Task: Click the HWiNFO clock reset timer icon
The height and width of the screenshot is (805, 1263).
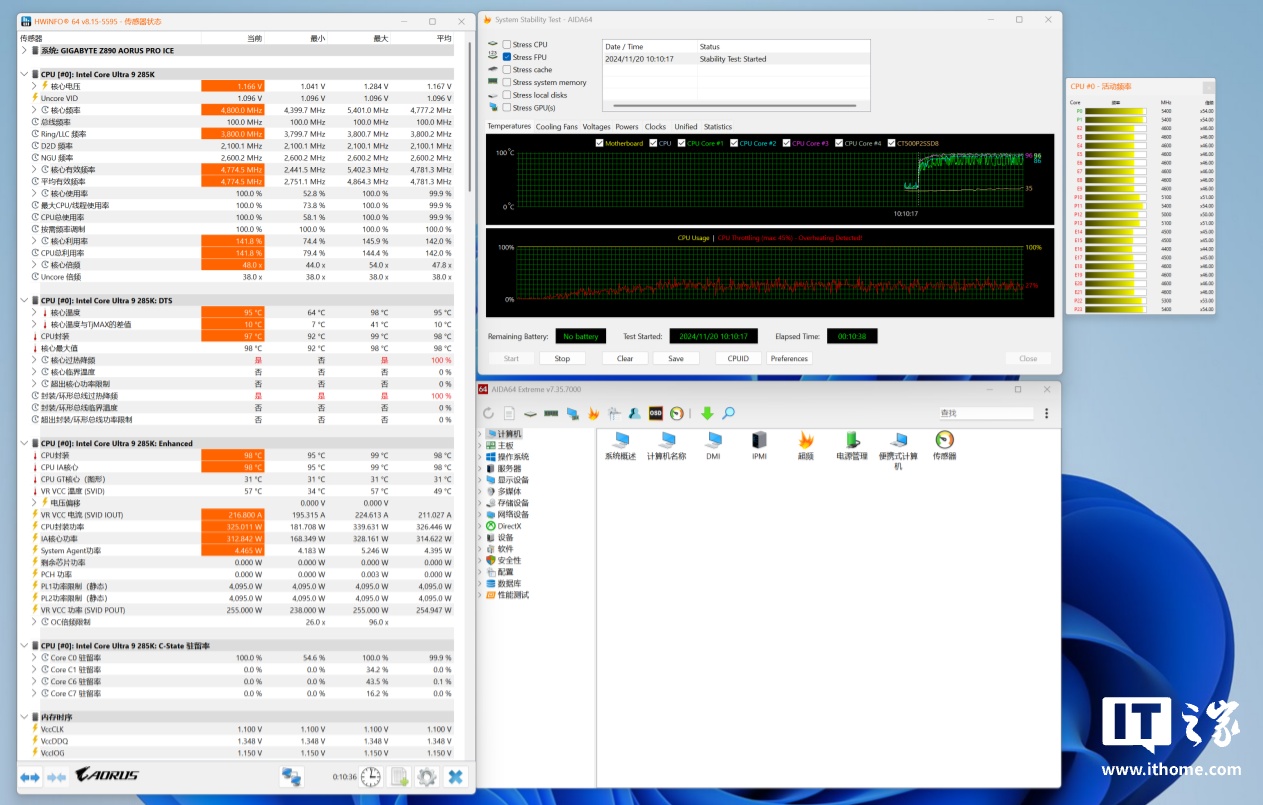Action: coord(371,777)
